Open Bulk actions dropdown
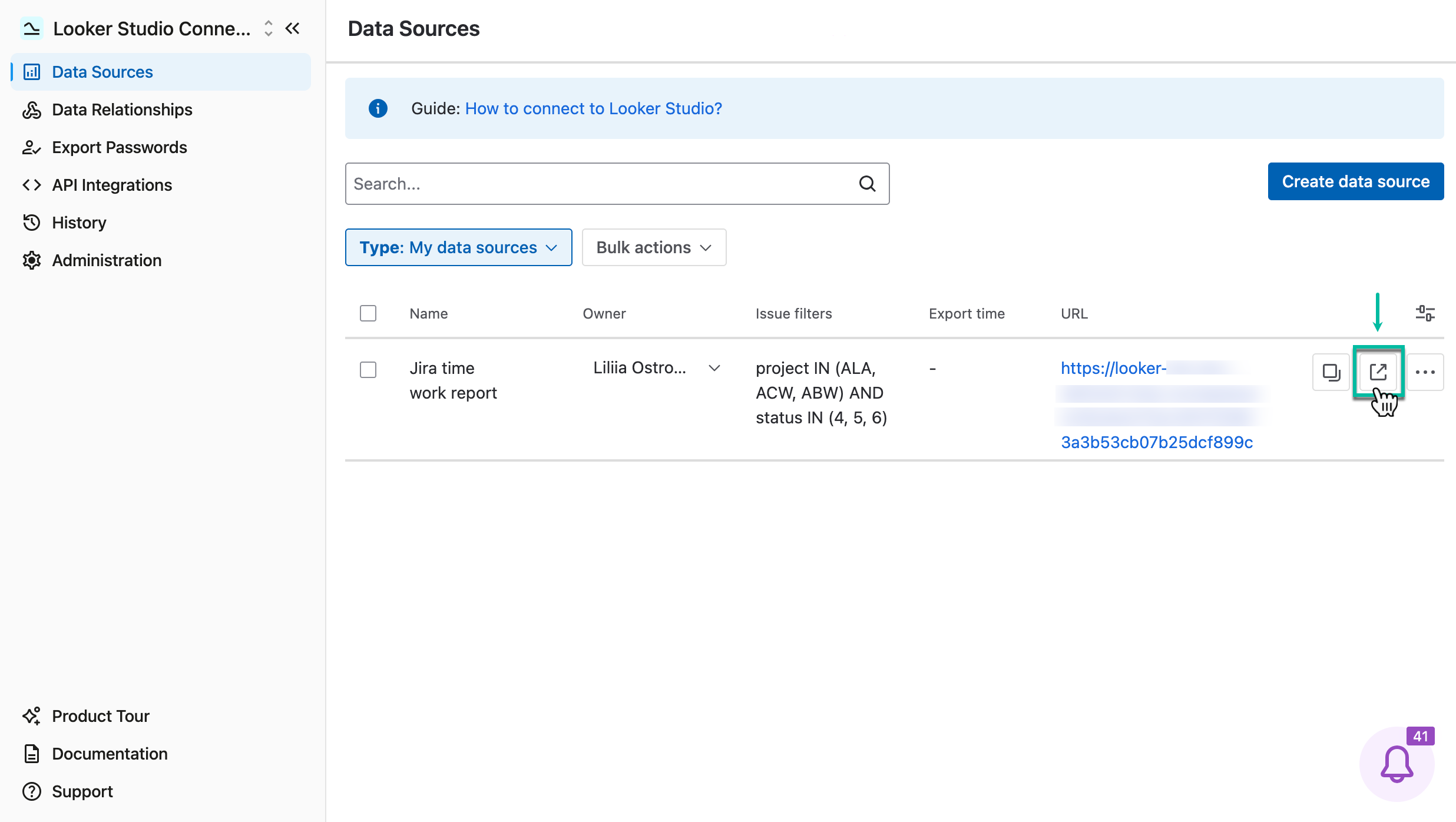This screenshot has height=822, width=1456. point(654,247)
